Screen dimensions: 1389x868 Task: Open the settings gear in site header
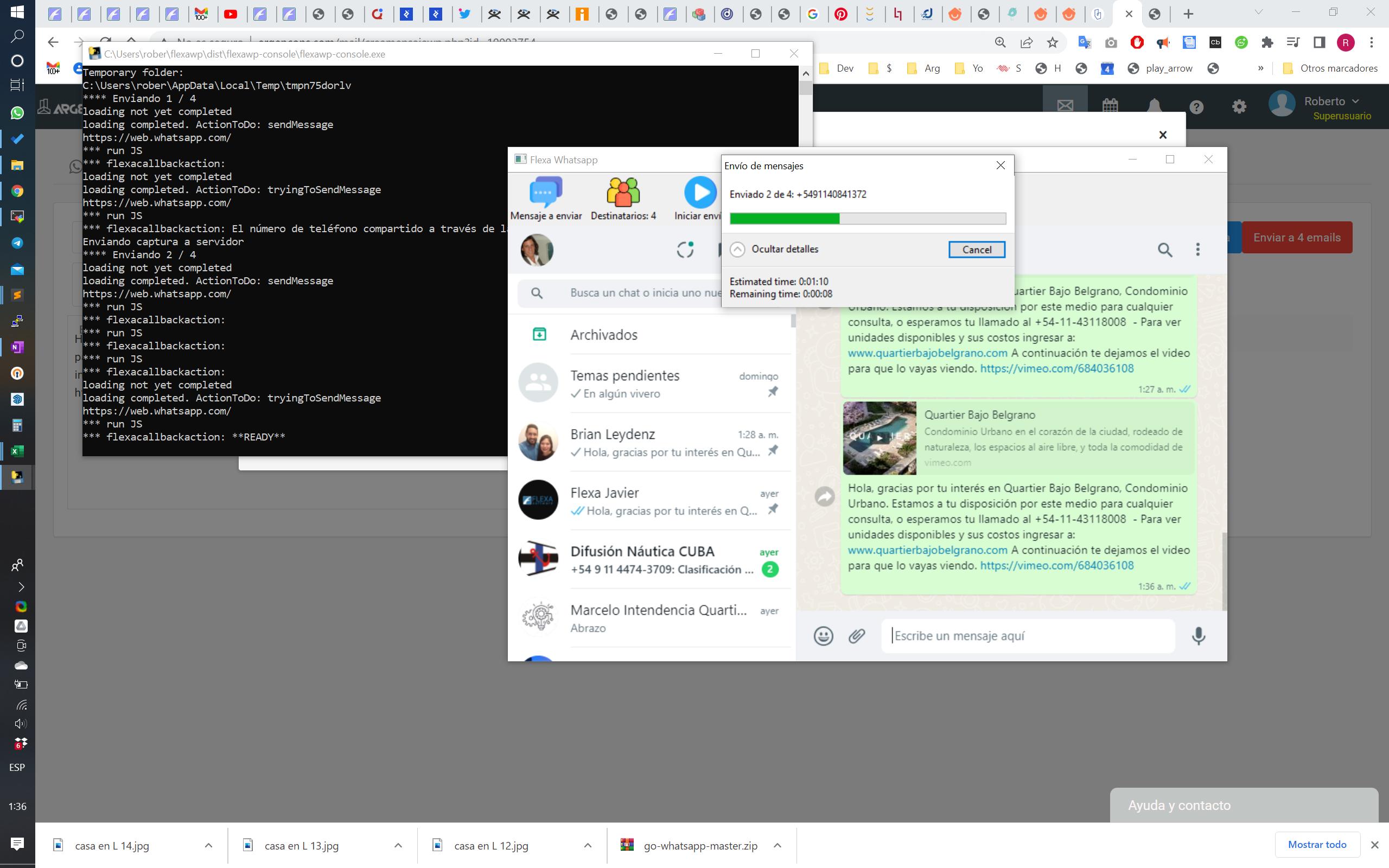(x=1239, y=107)
